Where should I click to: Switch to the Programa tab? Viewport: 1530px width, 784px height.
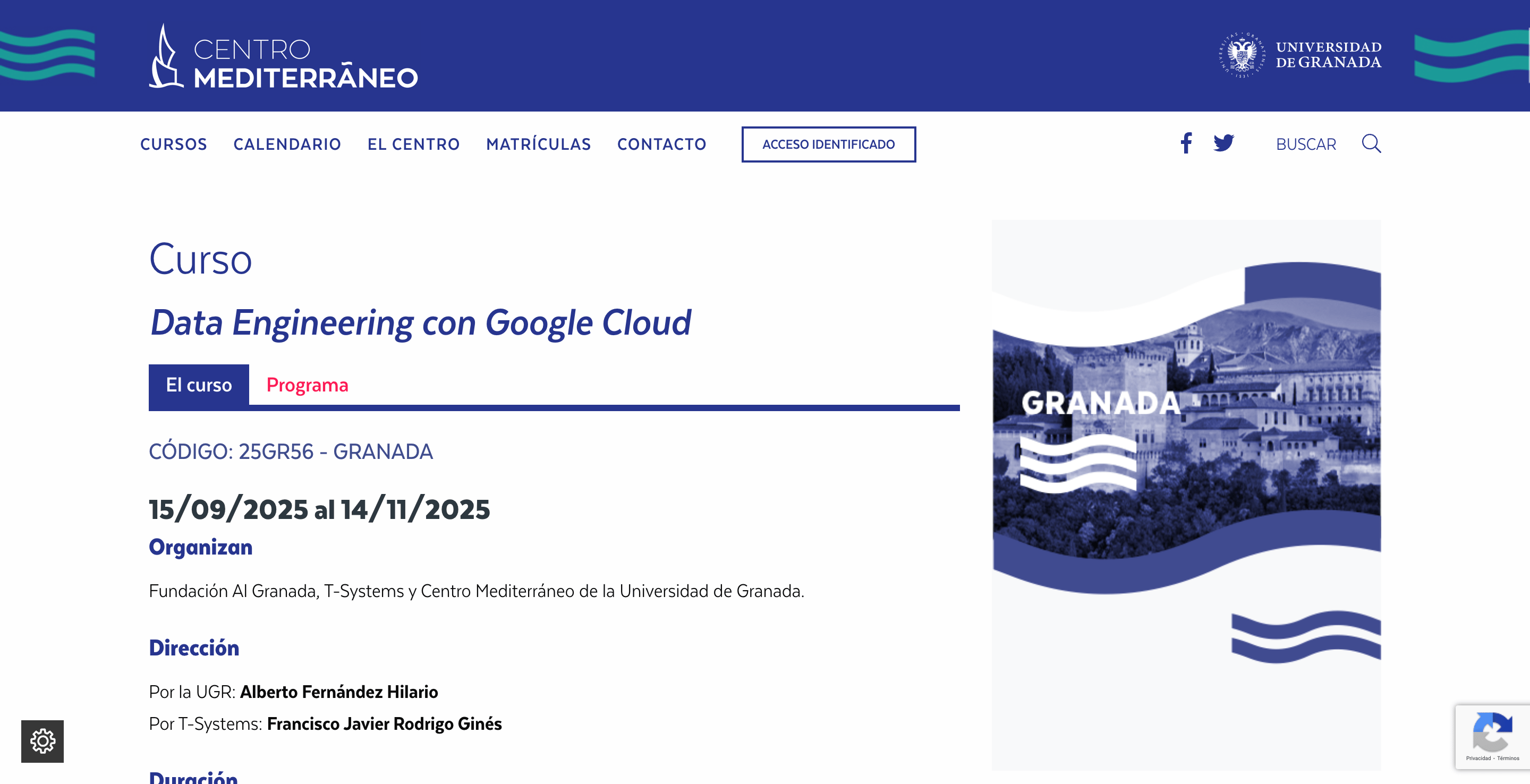click(307, 385)
